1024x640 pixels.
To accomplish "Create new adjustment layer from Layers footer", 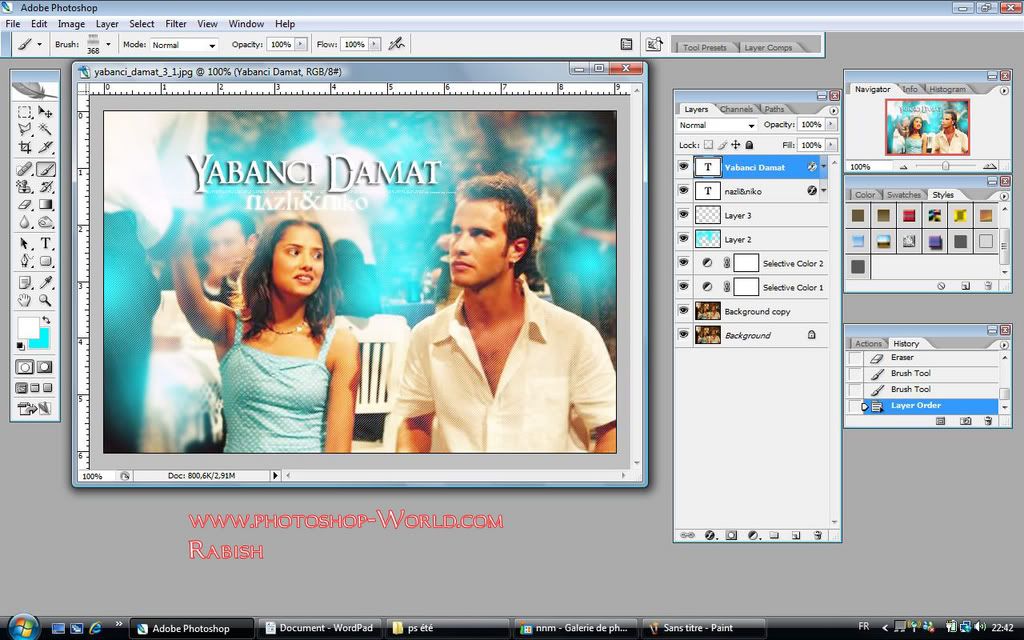I will tap(753, 536).
